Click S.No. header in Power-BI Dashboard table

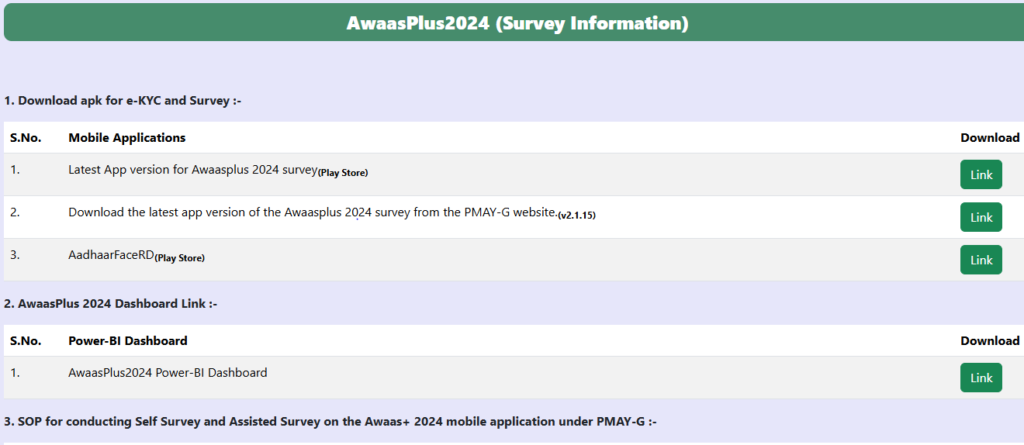(26, 340)
